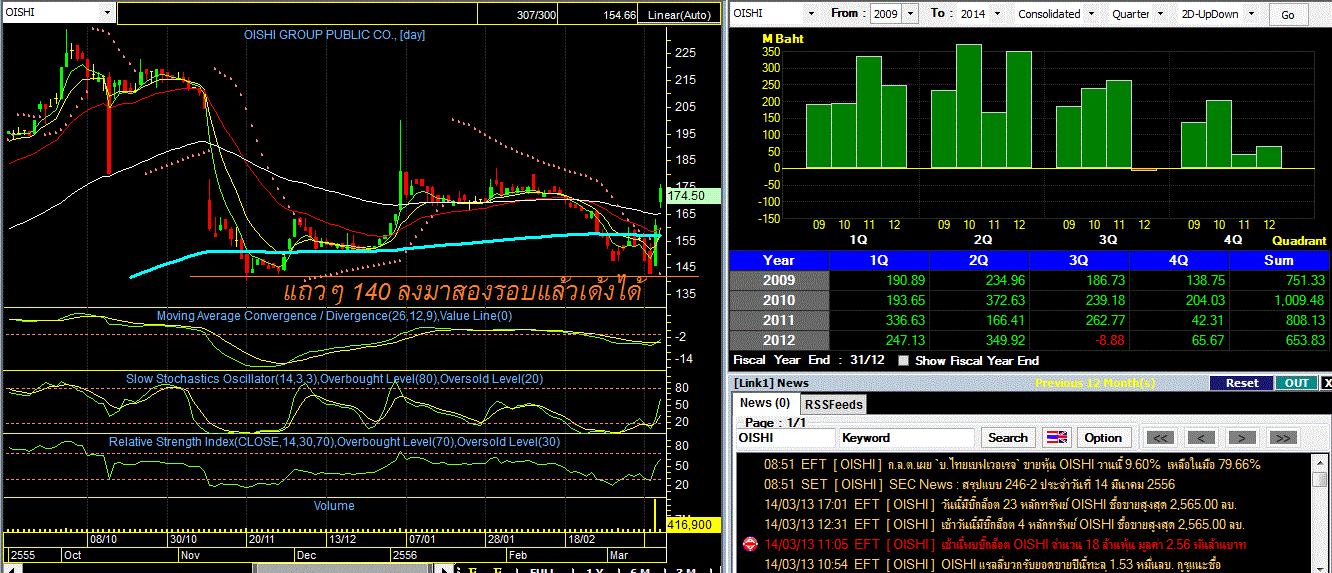Open the 08:51 EFT OISHI 9.60% news item
The width and height of the screenshot is (1332, 573).
(1012, 464)
